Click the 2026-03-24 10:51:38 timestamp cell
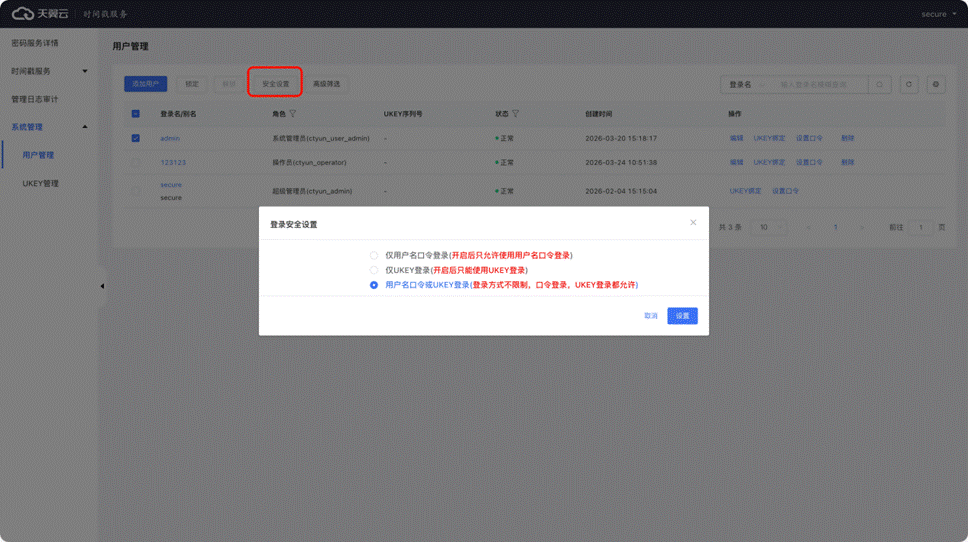 click(x=621, y=162)
